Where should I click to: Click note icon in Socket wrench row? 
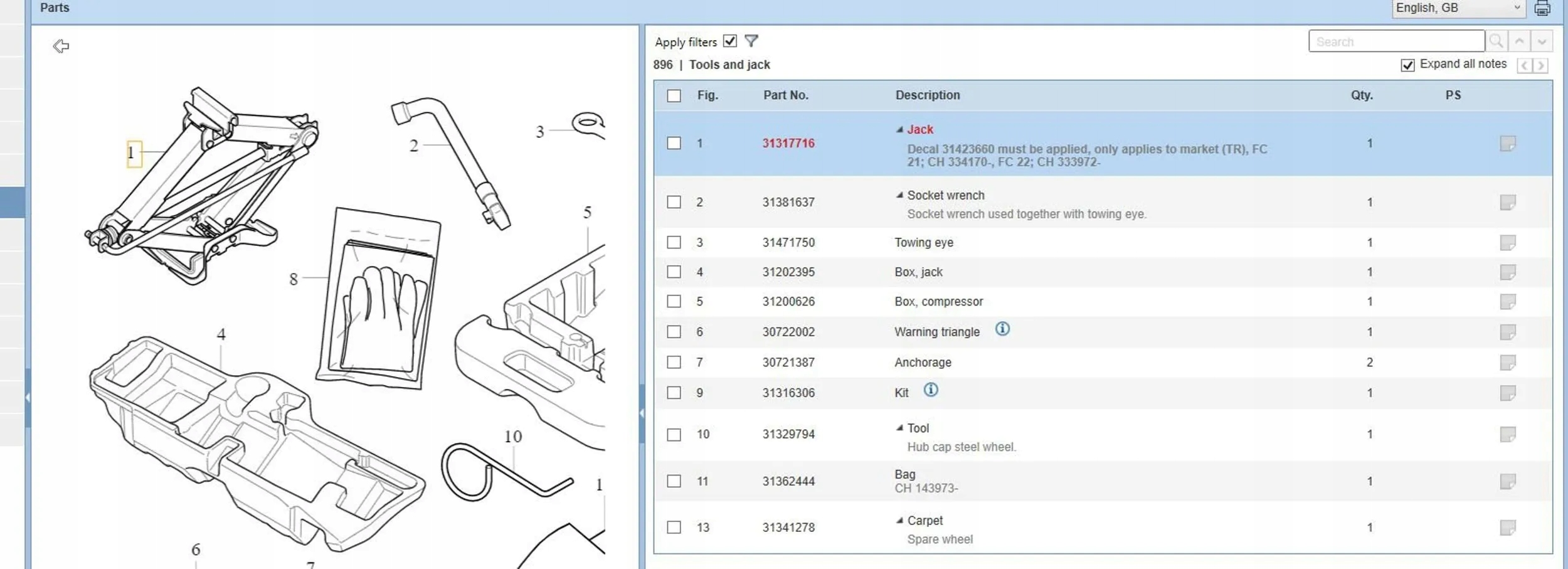click(x=1508, y=202)
